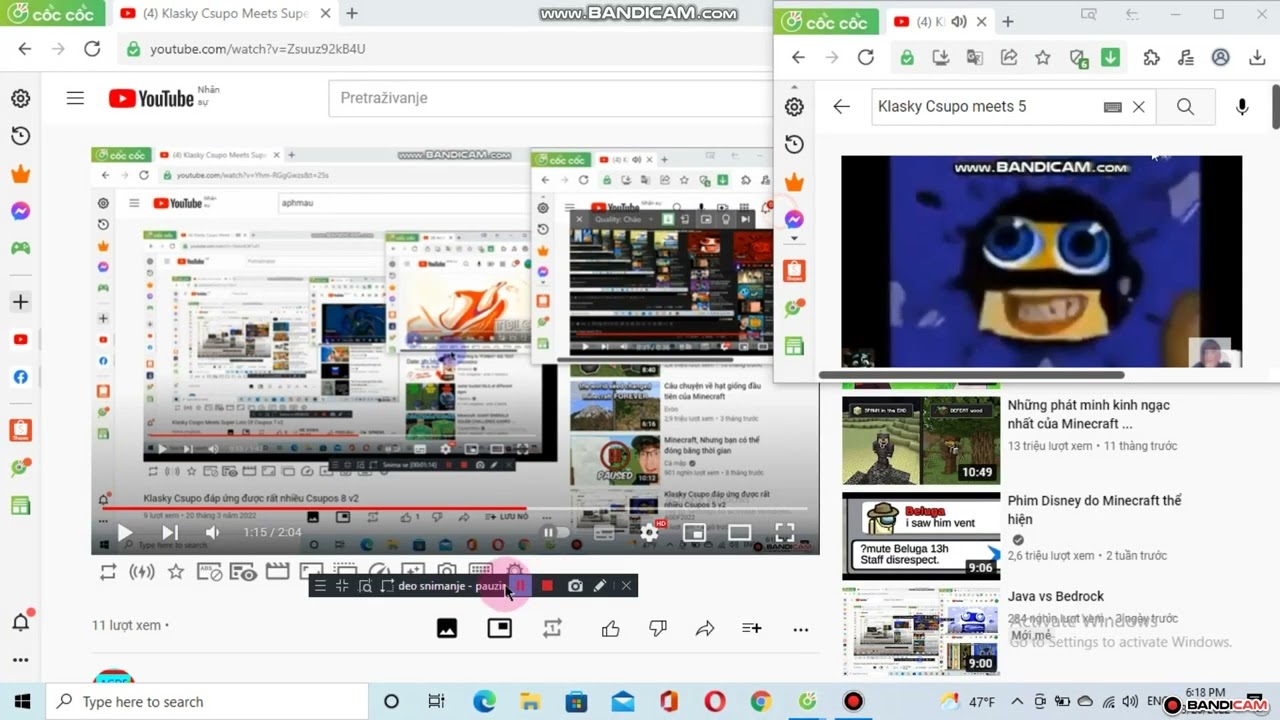Take a screenshot with Bandicam camera icon

tap(575, 586)
